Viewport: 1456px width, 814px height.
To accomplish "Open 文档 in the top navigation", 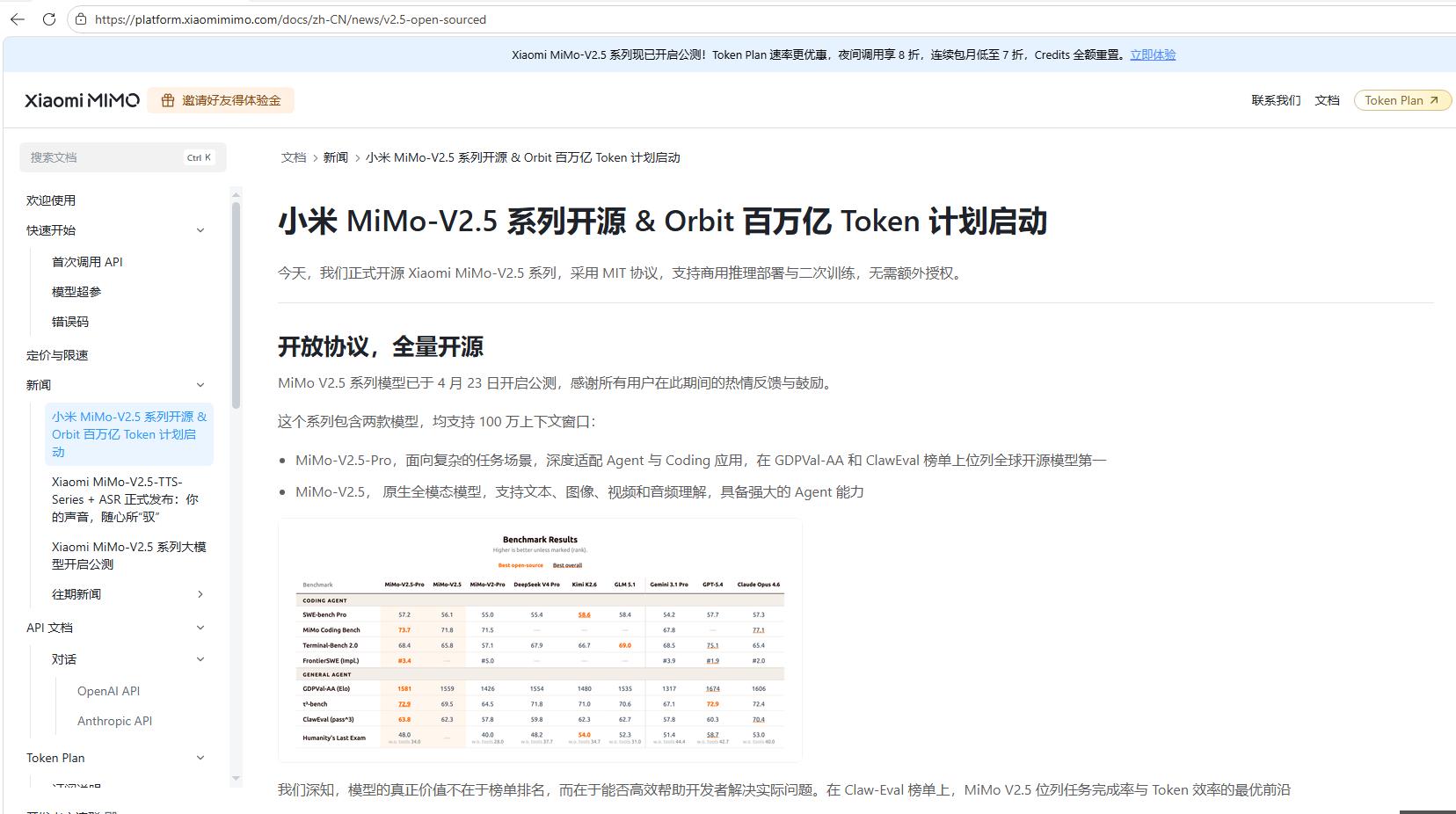I will pyautogui.click(x=1327, y=100).
